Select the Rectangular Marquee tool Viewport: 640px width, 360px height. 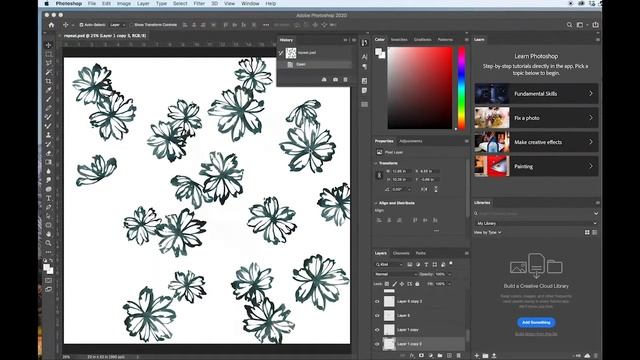49,54
